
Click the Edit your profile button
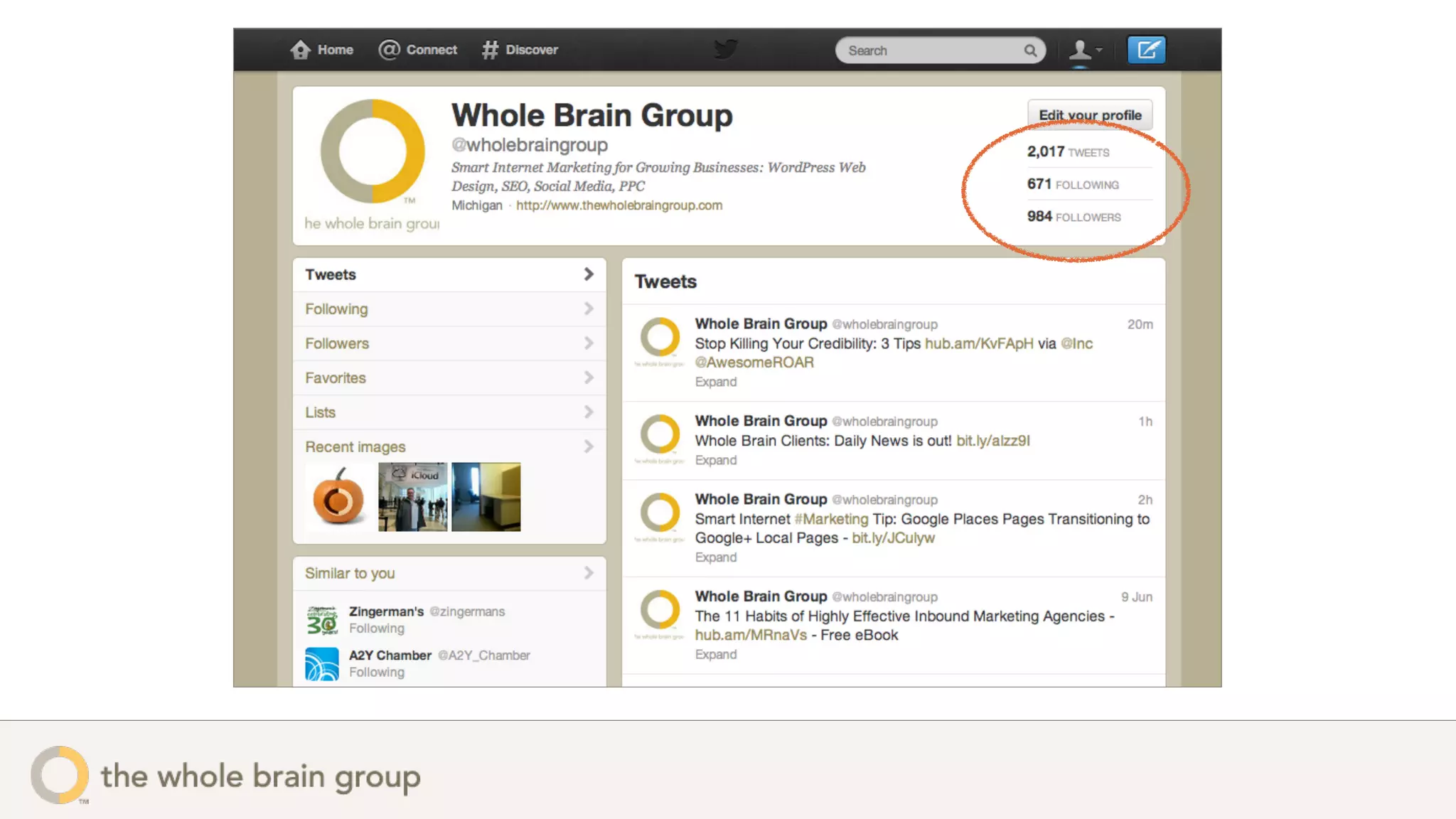coord(1089,115)
